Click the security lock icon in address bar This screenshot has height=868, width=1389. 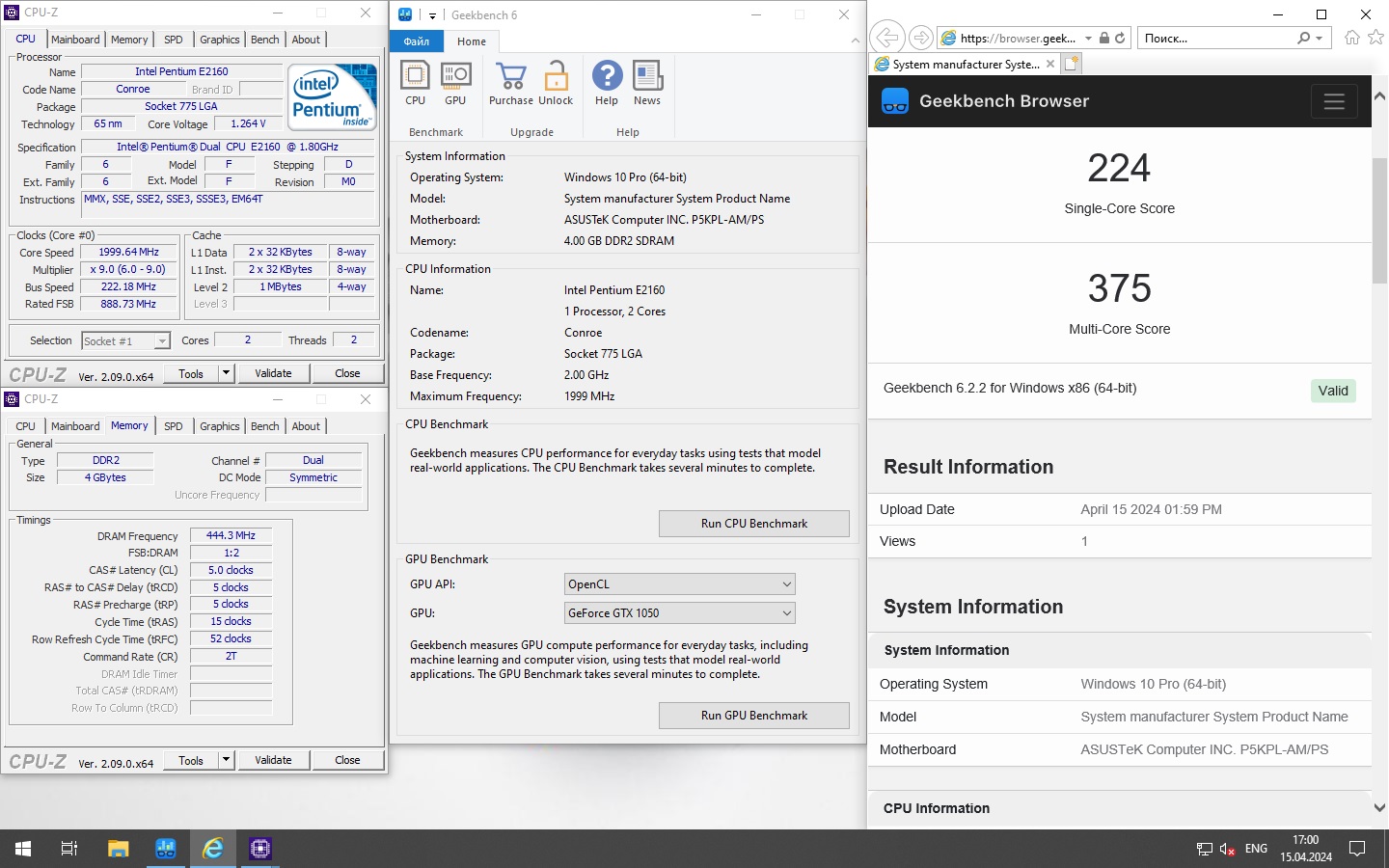(x=1104, y=38)
